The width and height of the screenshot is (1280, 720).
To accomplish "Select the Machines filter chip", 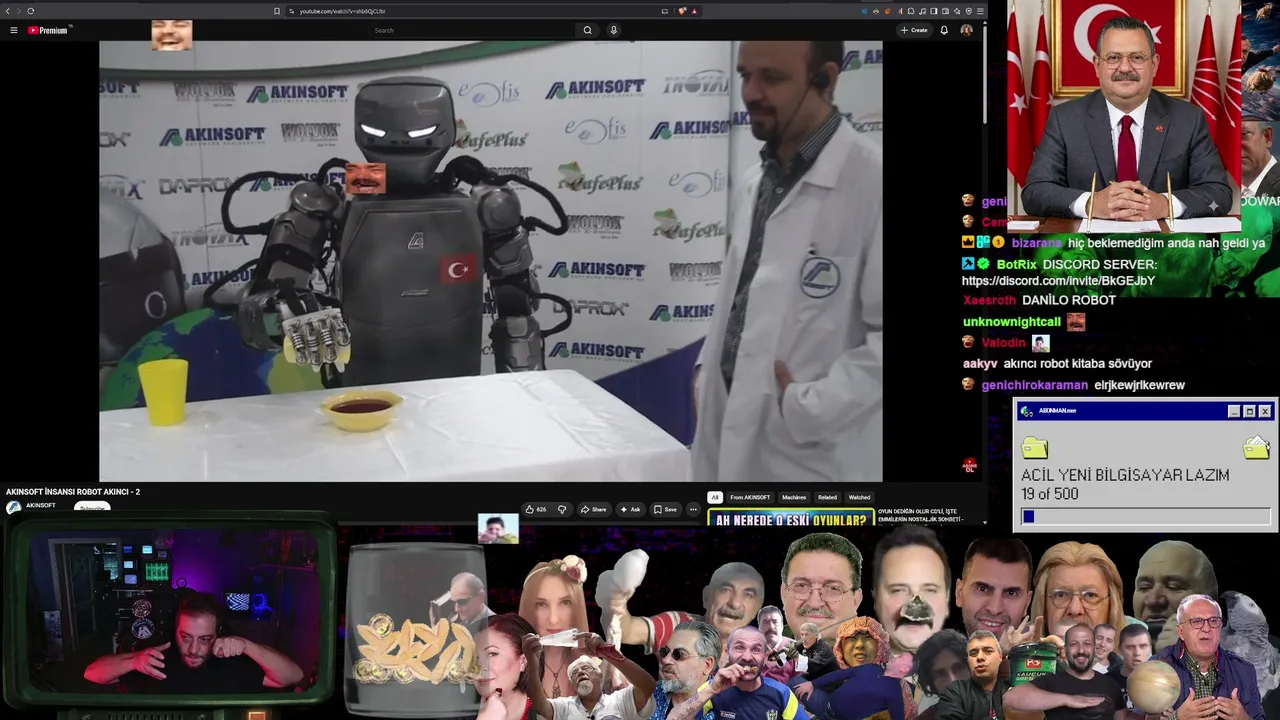I will point(794,497).
